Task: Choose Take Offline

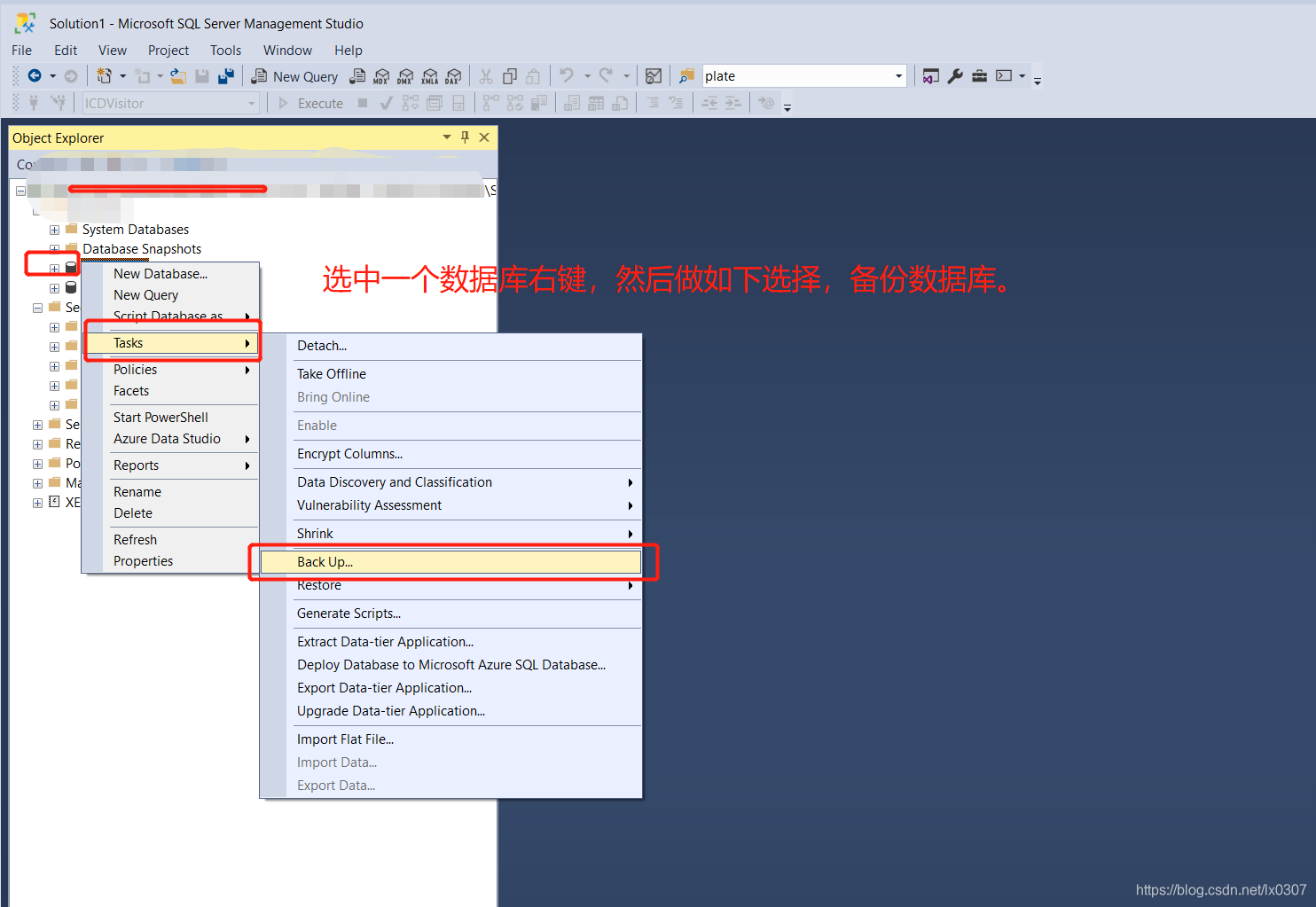Action: pos(450,374)
